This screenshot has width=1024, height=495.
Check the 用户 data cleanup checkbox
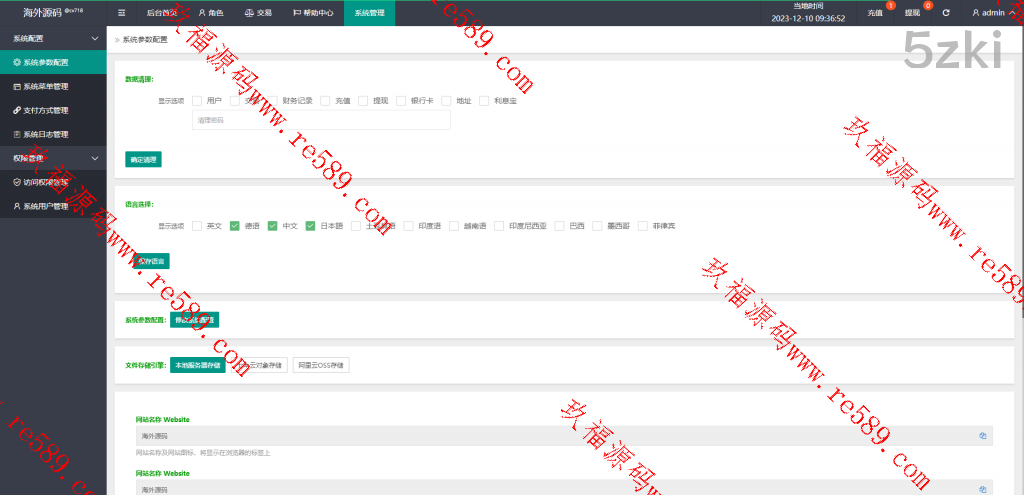click(x=197, y=100)
